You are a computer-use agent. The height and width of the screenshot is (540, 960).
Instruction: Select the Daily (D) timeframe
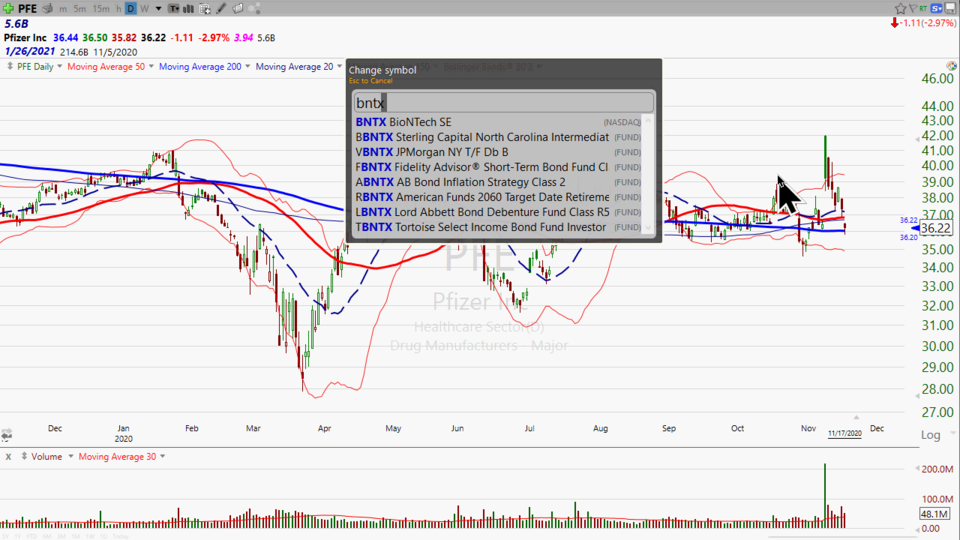click(130, 9)
